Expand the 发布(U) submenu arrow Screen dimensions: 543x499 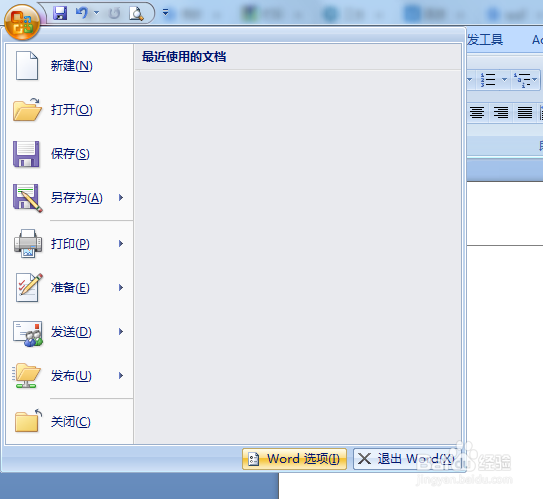(121, 376)
